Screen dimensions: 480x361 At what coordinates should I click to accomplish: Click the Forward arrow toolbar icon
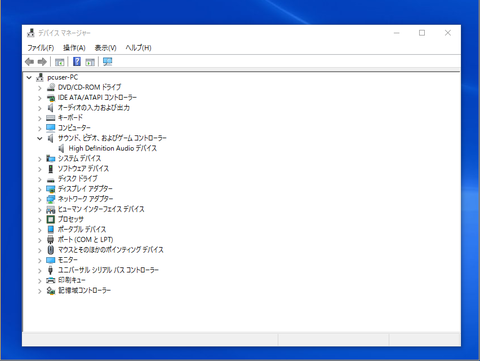42,62
